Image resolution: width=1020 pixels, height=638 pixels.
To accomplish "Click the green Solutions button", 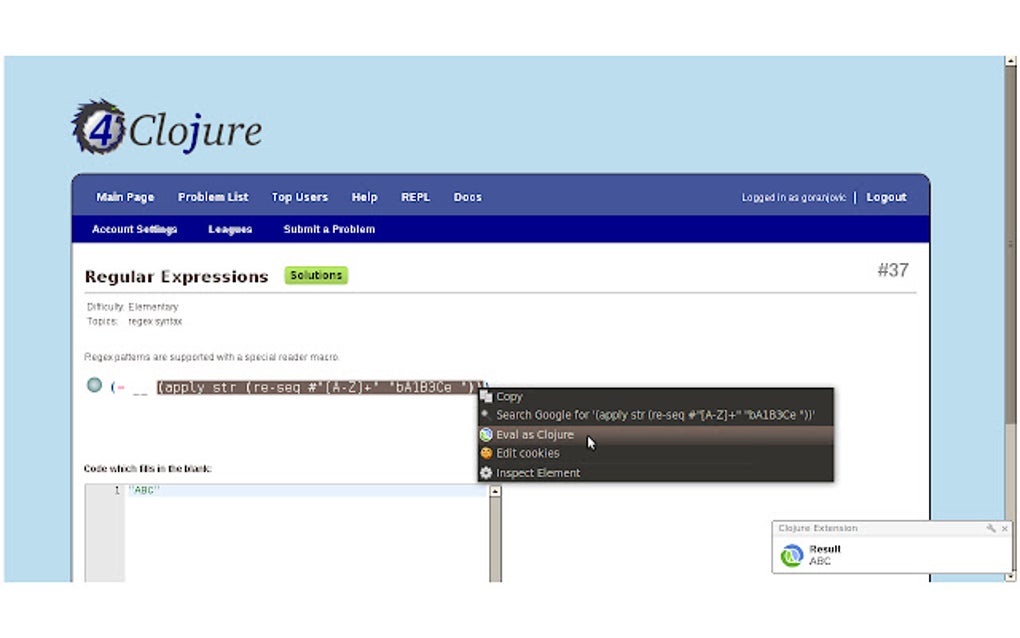I will [x=316, y=275].
